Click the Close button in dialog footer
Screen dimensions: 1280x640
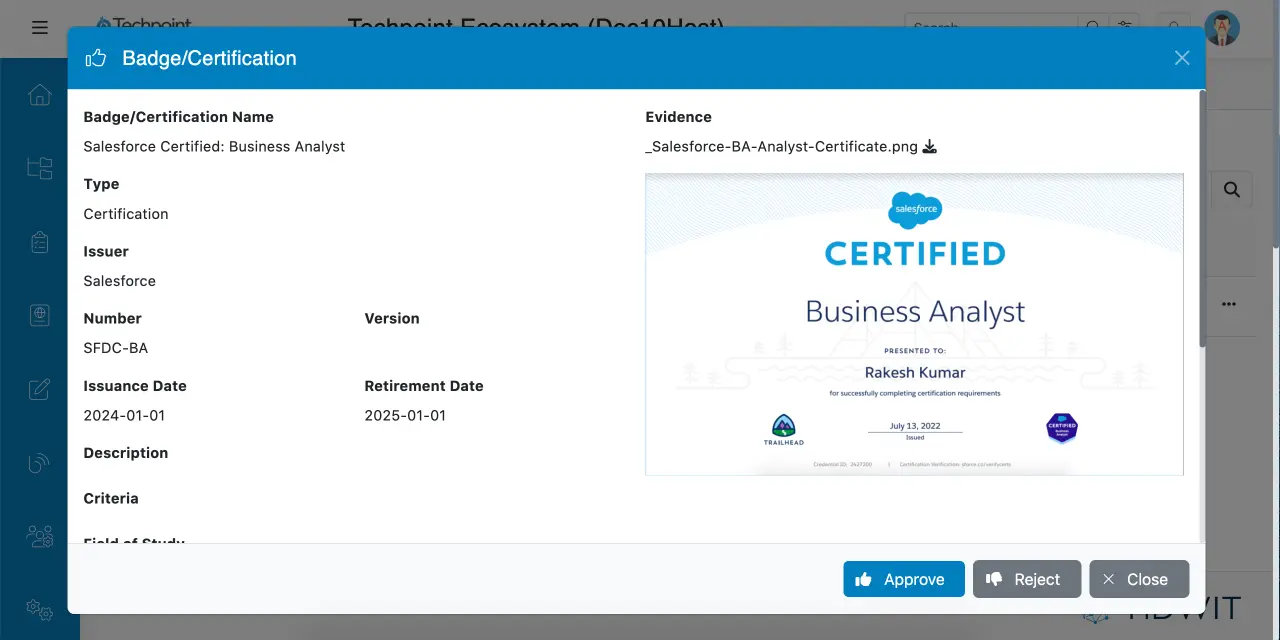click(1139, 579)
